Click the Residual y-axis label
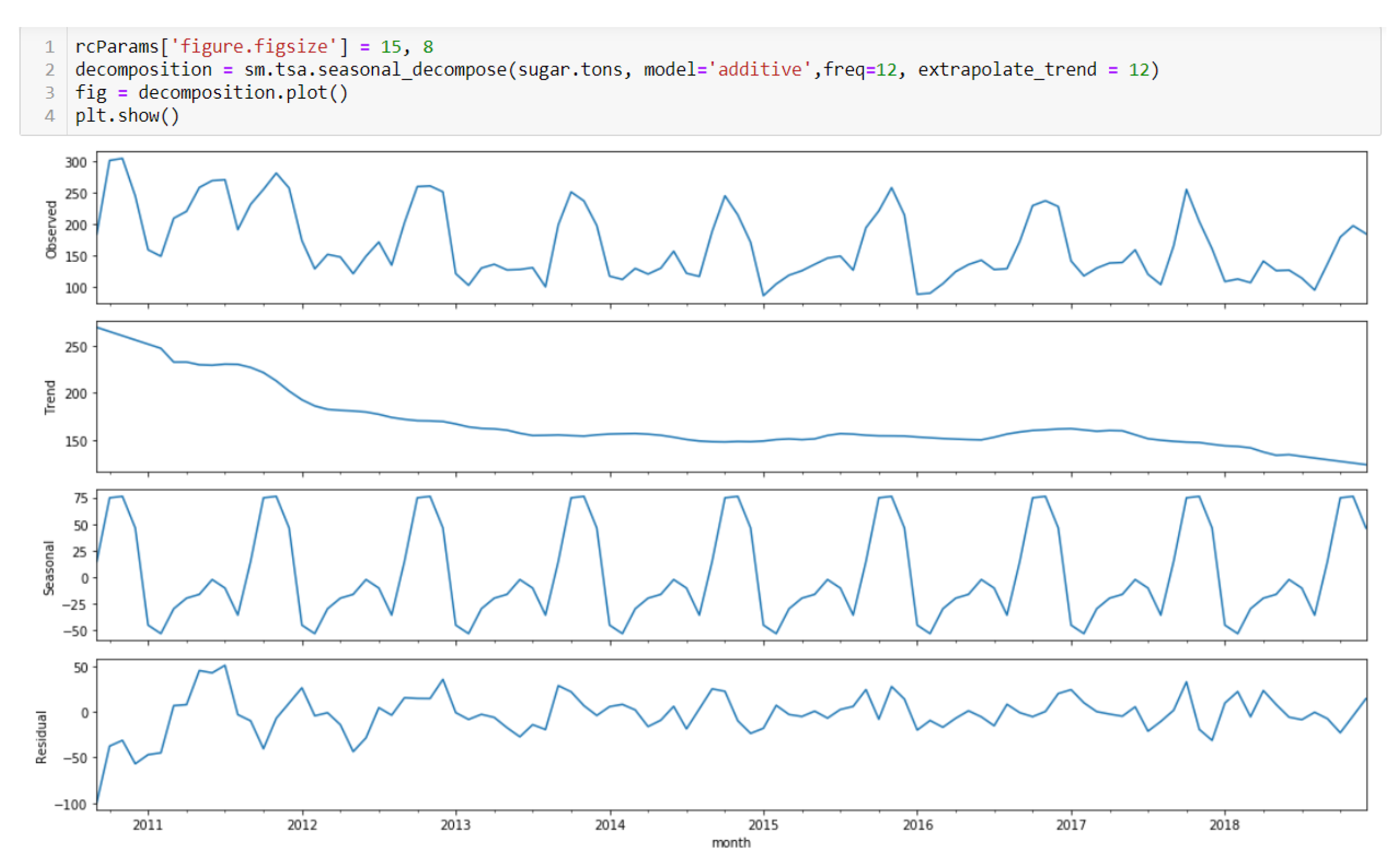 pyautogui.click(x=41, y=737)
